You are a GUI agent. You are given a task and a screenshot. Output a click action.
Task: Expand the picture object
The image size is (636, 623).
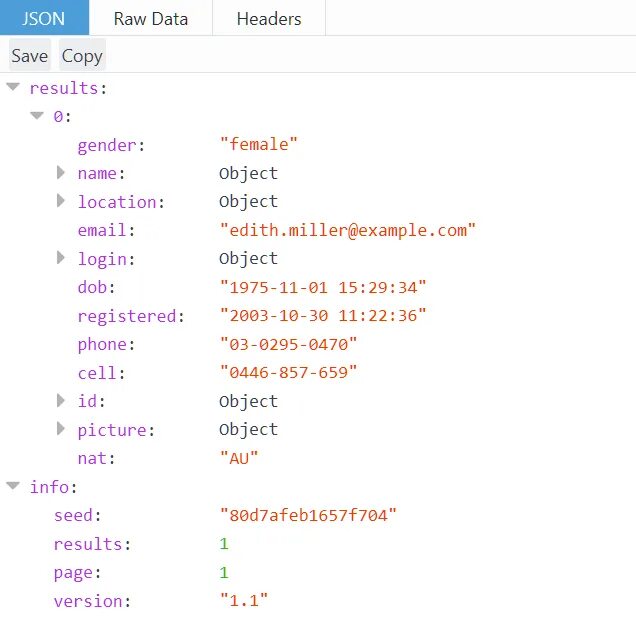click(x=60, y=429)
